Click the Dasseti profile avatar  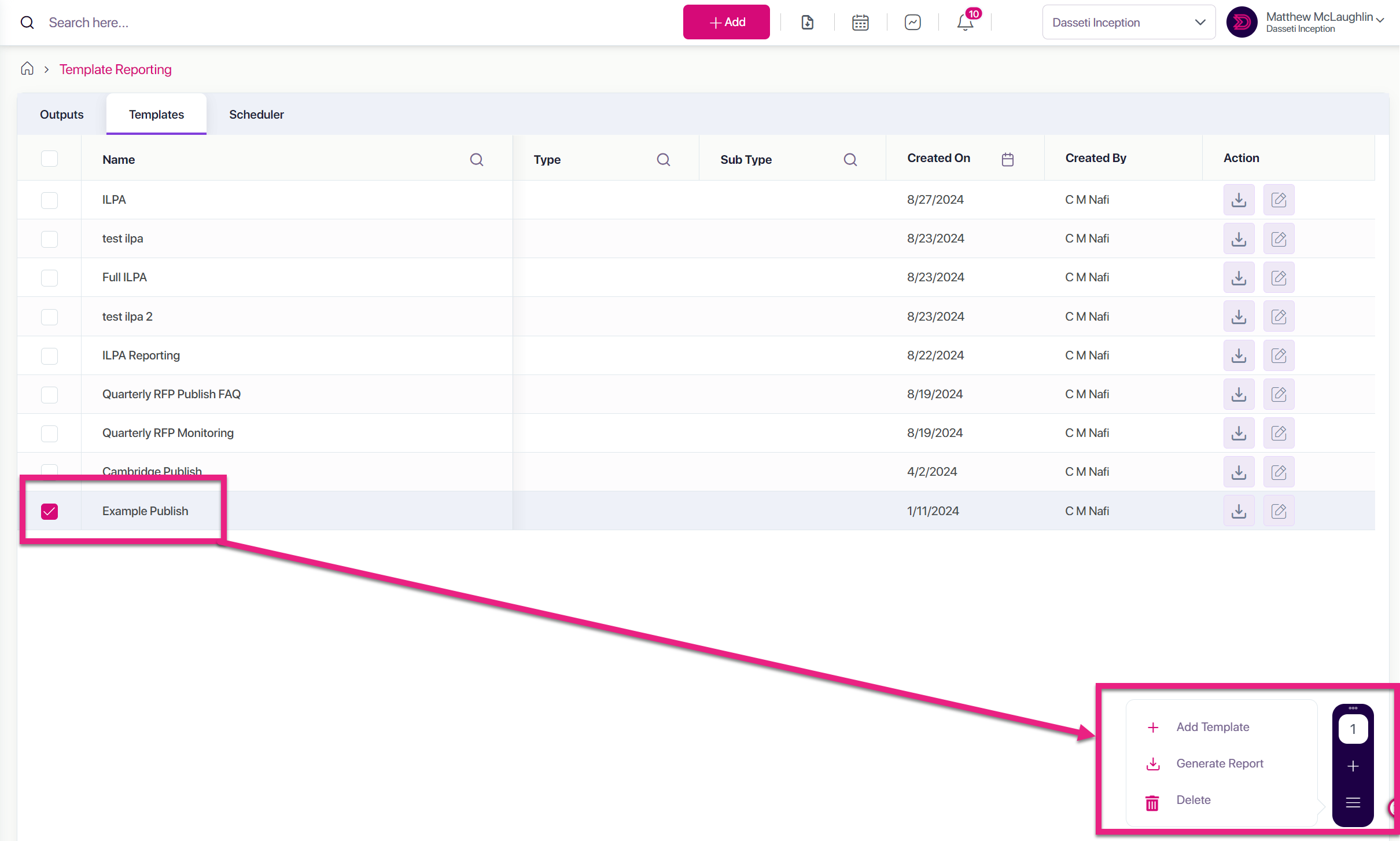click(x=1241, y=22)
